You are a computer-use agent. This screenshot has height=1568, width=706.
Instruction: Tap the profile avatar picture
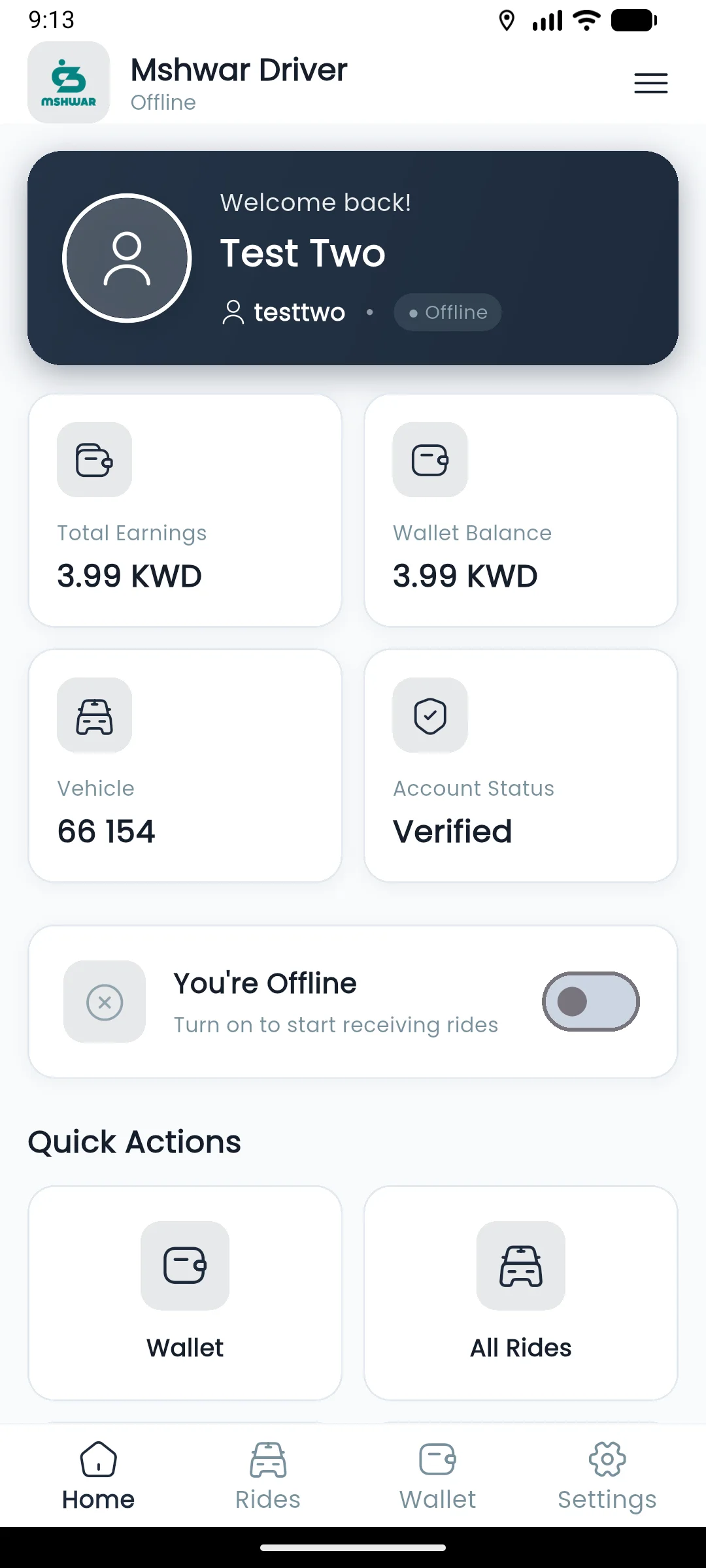click(x=127, y=258)
